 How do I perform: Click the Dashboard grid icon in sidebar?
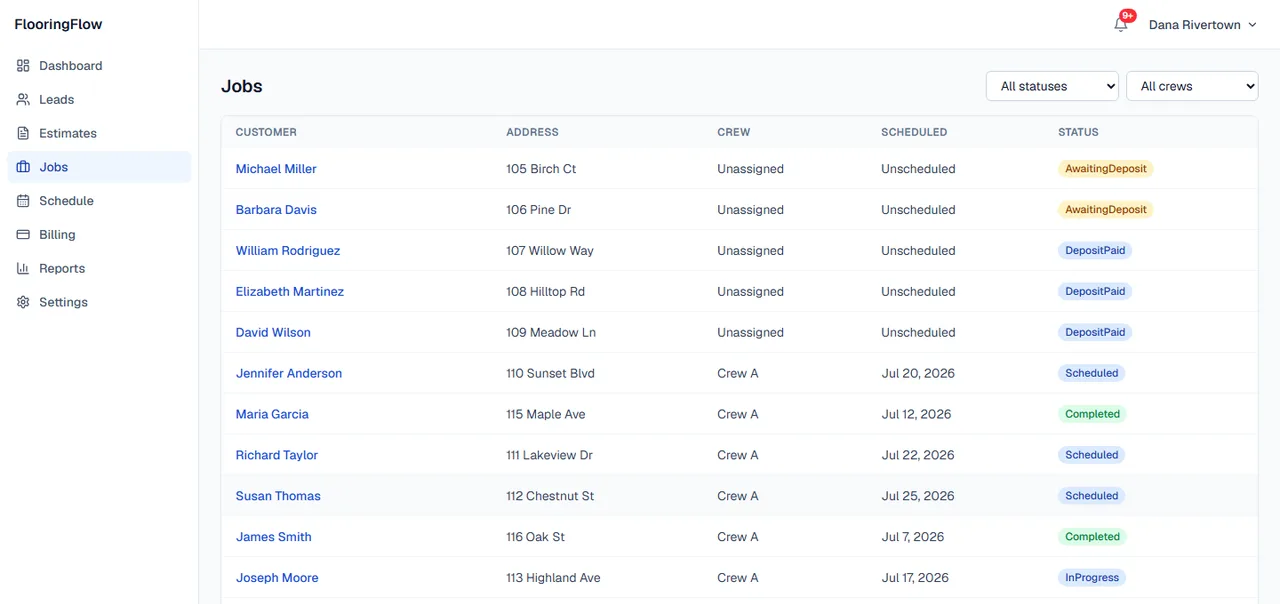(x=23, y=66)
